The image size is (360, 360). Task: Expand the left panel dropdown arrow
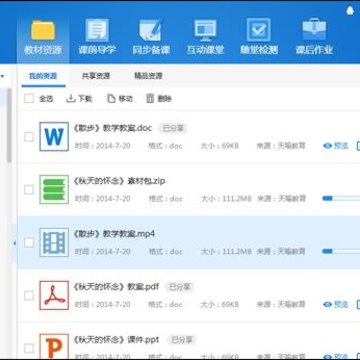tap(2, 76)
